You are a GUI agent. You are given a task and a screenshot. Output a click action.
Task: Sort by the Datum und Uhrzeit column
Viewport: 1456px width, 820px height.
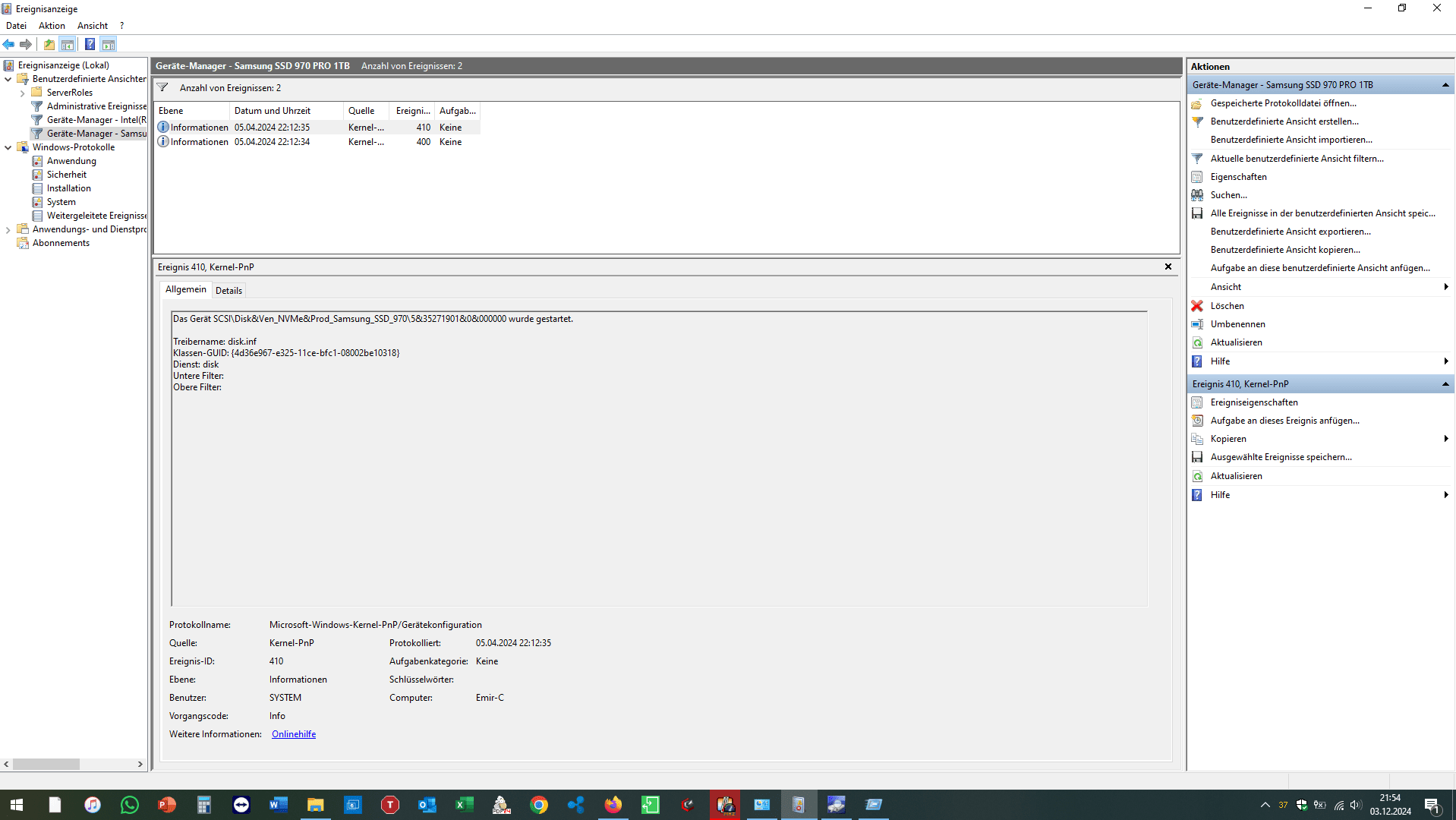[x=286, y=111]
